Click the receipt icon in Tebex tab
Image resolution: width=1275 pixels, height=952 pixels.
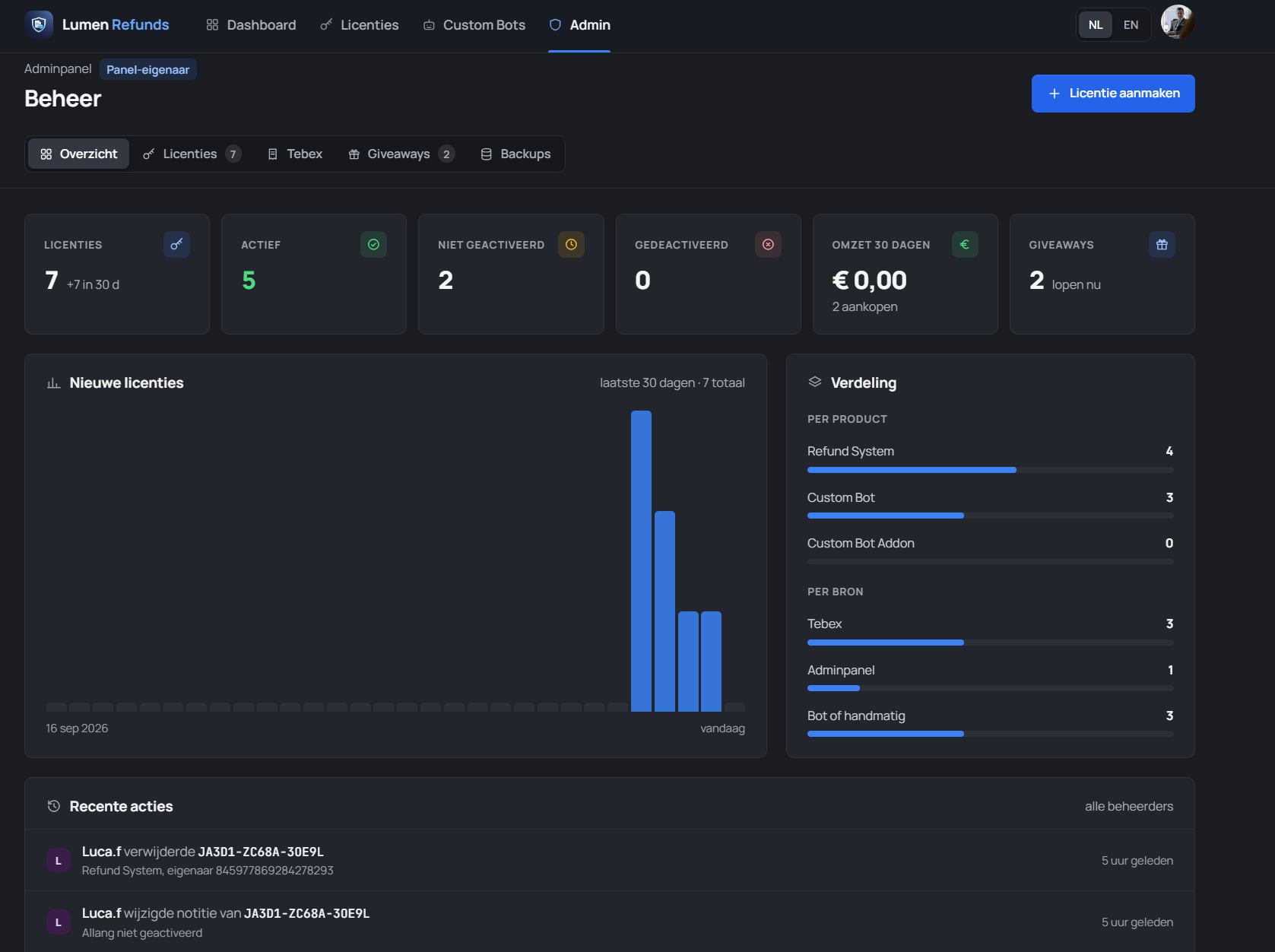pos(273,154)
